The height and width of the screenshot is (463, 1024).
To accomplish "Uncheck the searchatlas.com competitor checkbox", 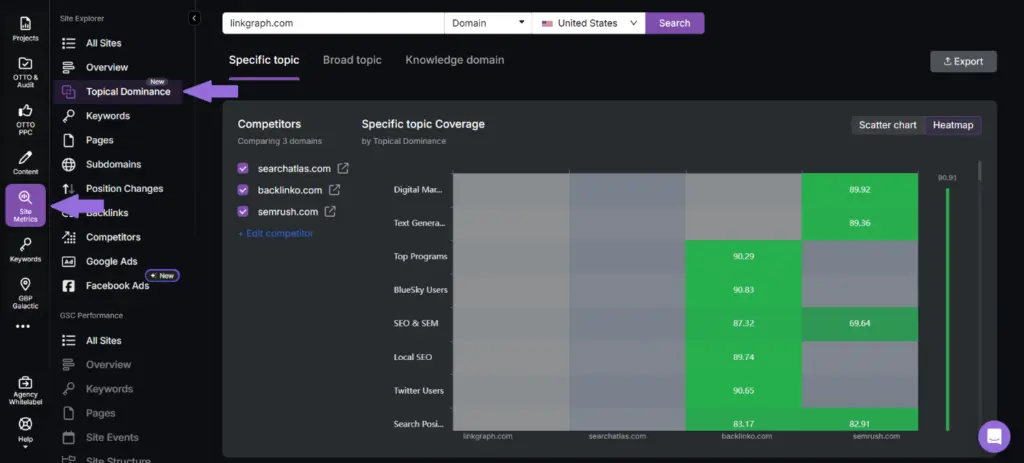I will click(243, 168).
